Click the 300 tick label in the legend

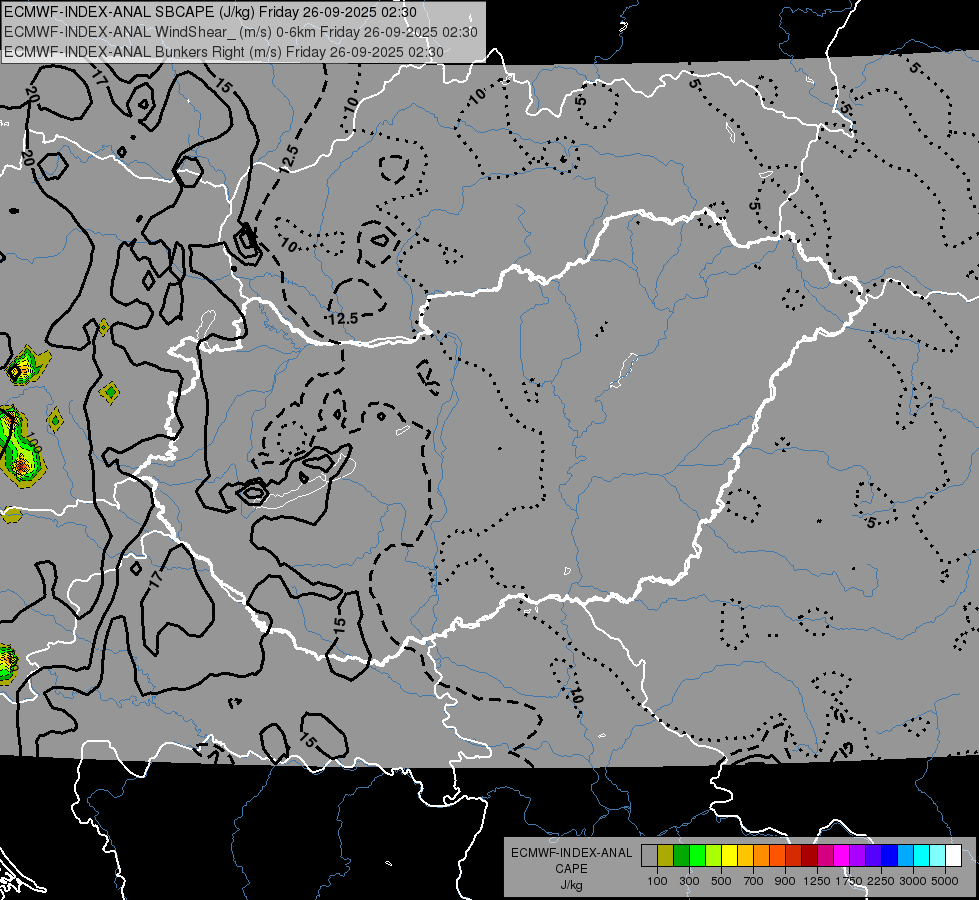click(x=689, y=881)
